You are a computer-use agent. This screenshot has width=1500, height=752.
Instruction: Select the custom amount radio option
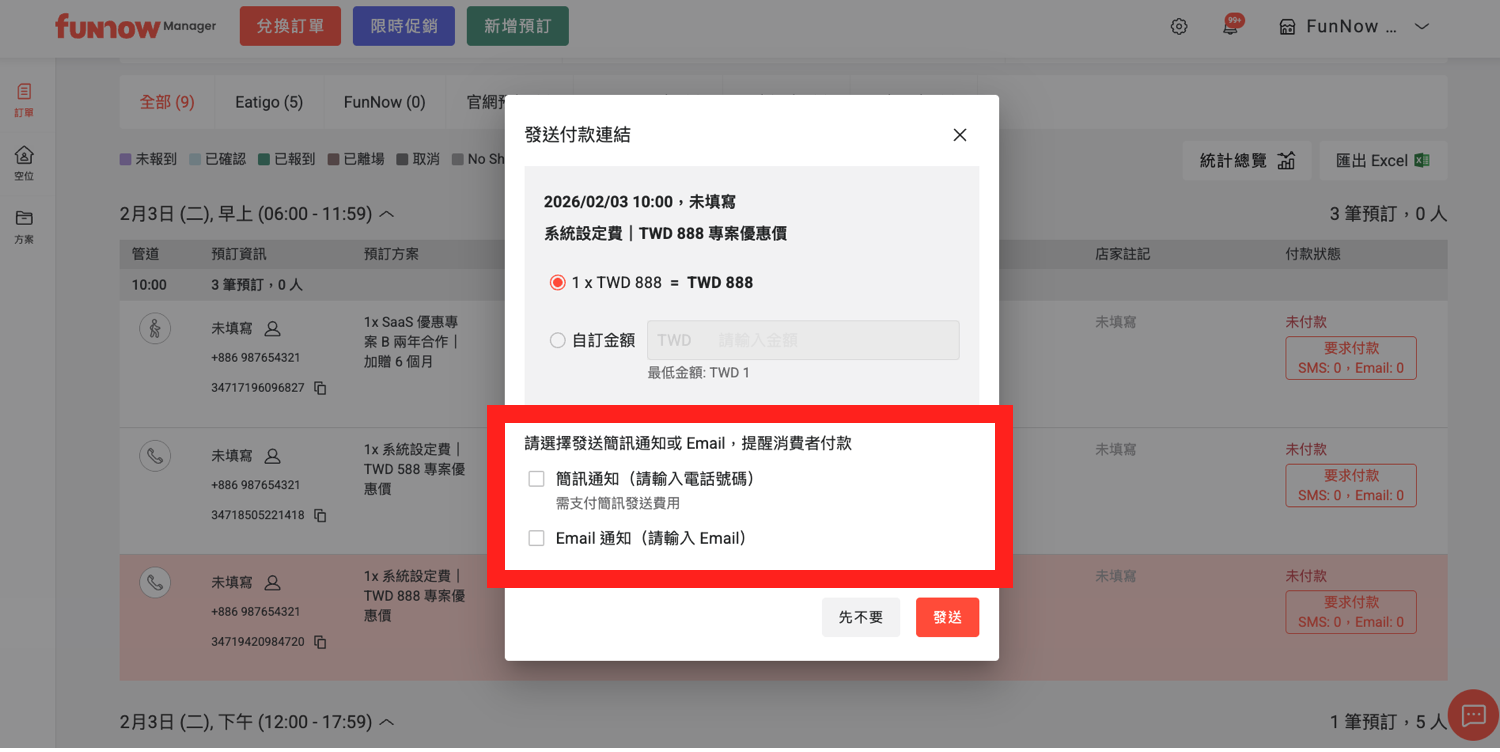pyautogui.click(x=558, y=341)
